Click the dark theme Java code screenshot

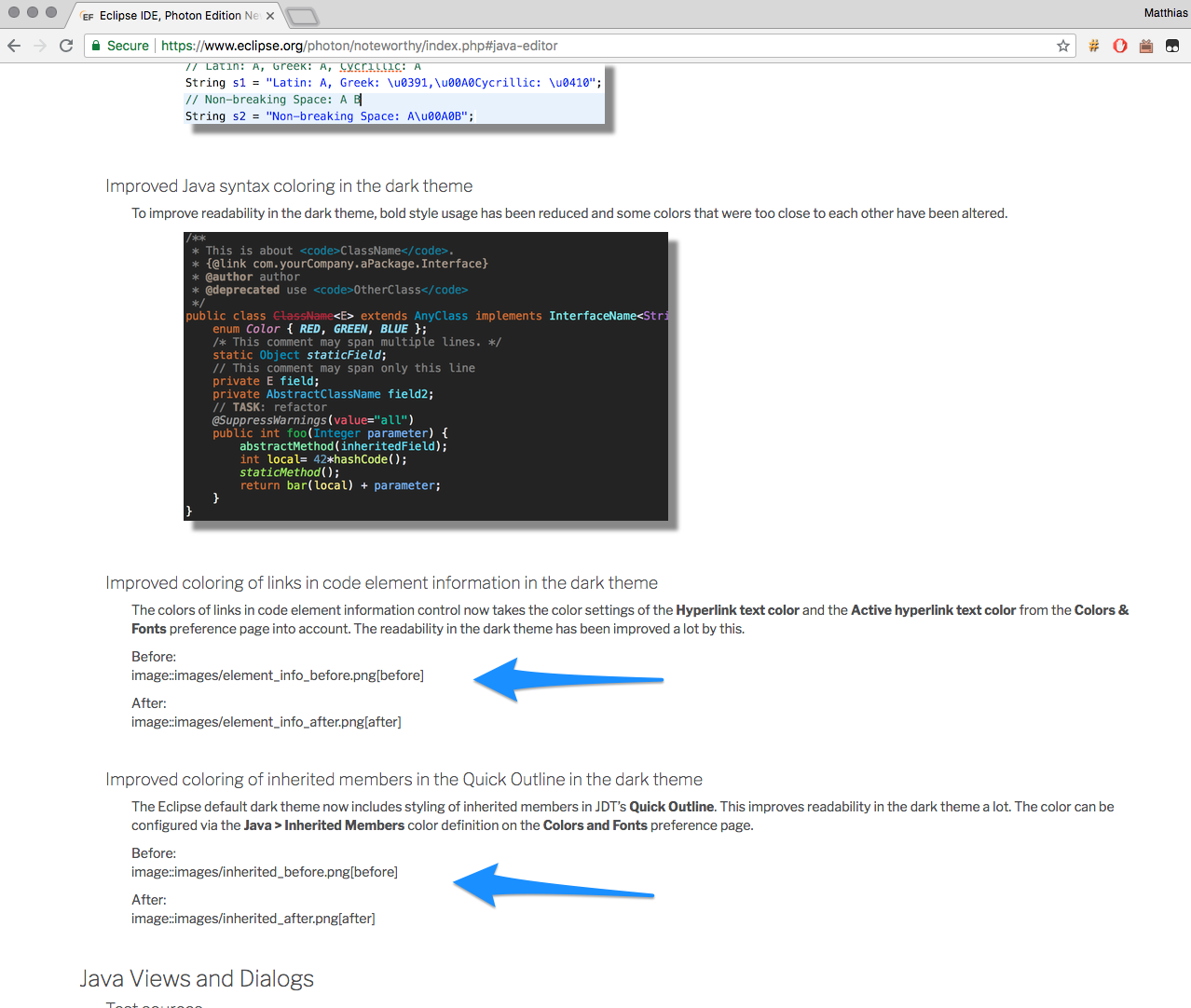pos(426,376)
